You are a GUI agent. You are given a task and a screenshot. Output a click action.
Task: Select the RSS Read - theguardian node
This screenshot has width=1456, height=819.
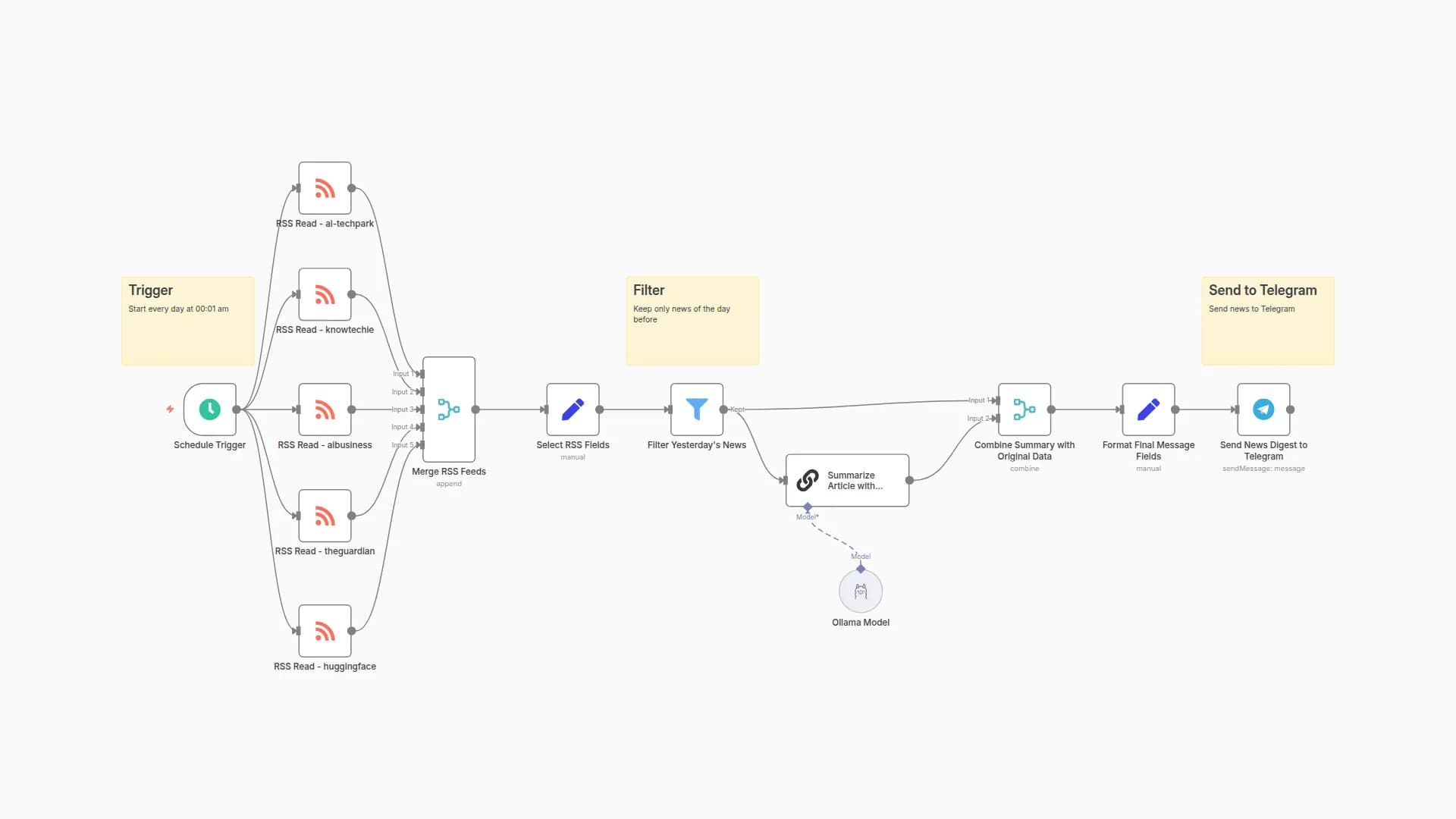coord(325,516)
